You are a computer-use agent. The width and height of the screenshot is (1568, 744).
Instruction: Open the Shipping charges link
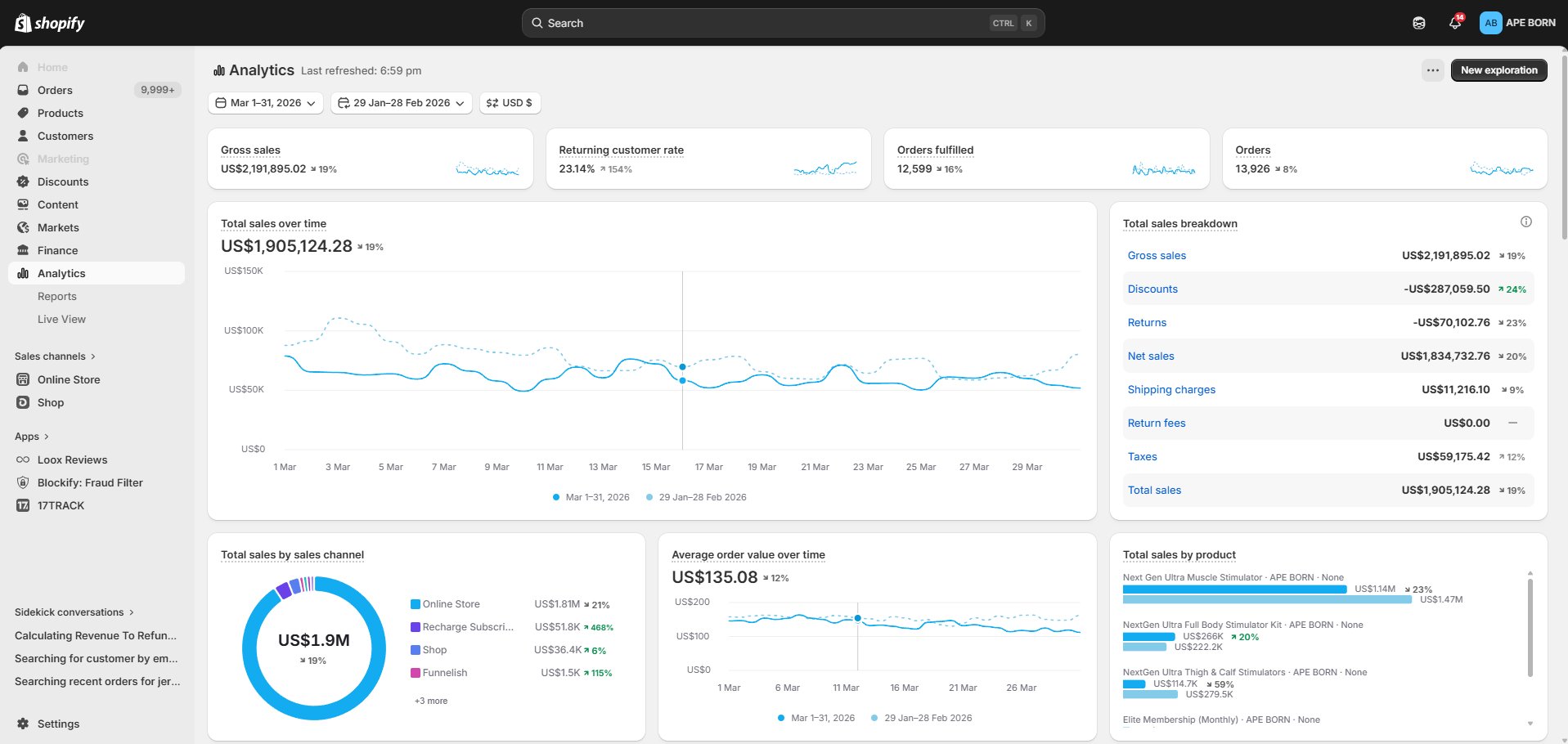[x=1171, y=389]
